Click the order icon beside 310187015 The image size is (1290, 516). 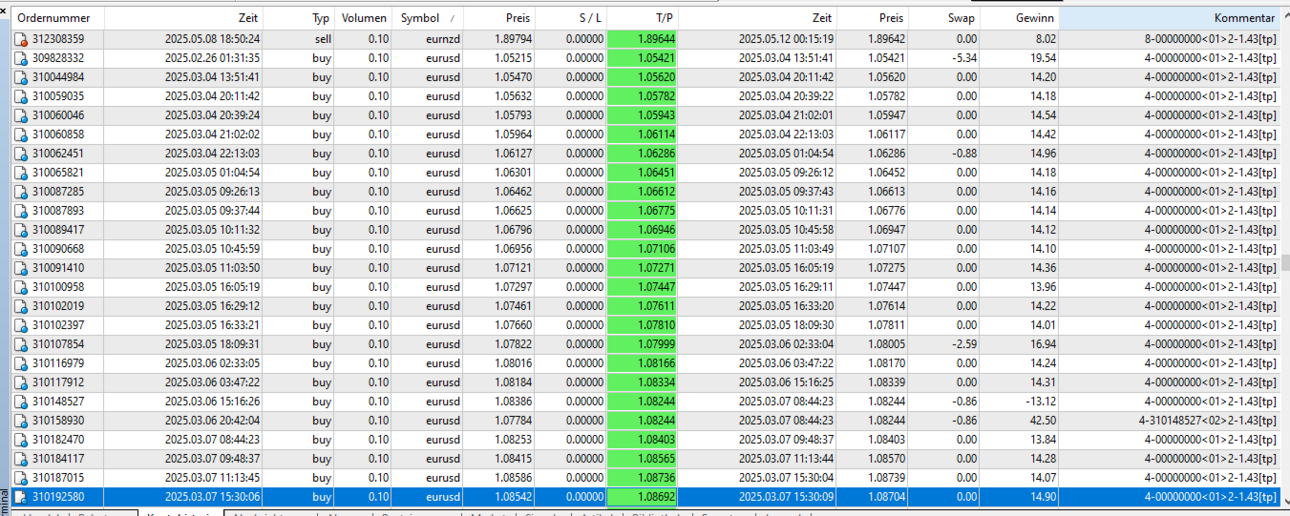[21, 477]
